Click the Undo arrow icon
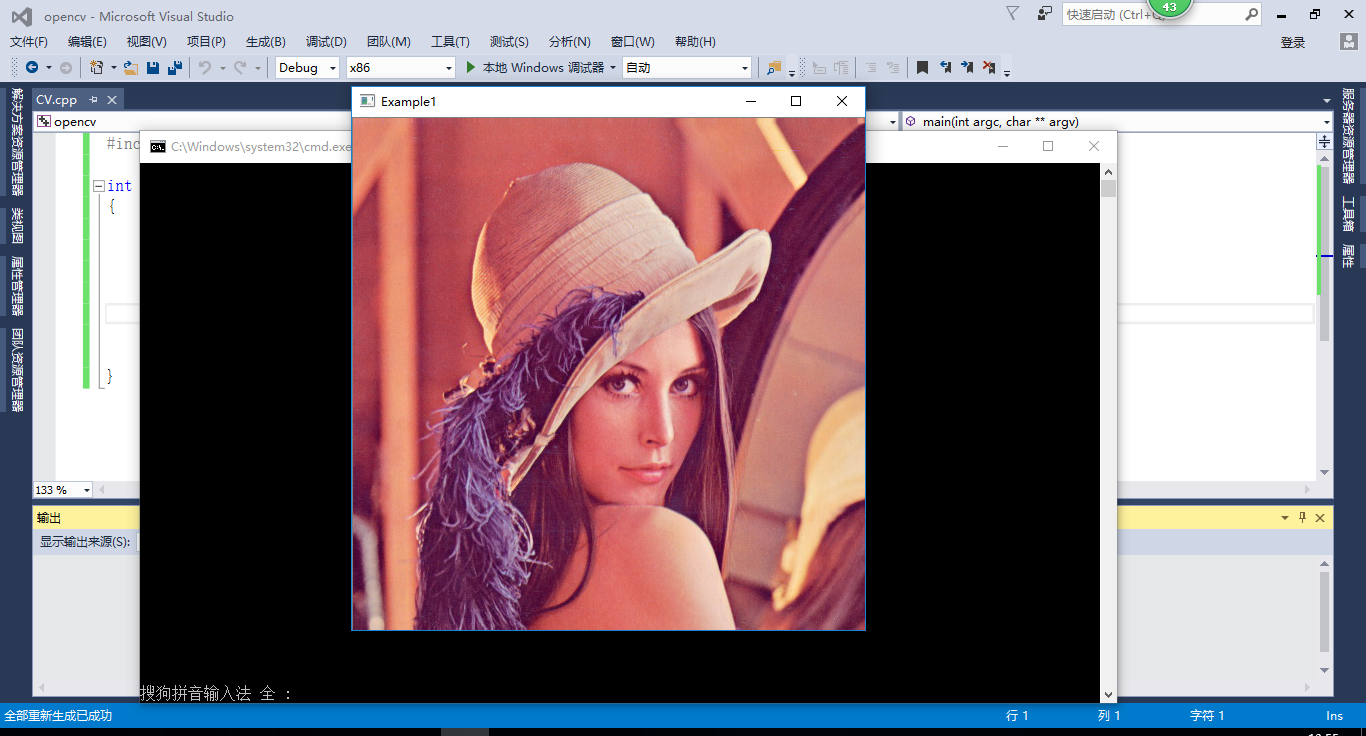1366x736 pixels. pyautogui.click(x=204, y=67)
